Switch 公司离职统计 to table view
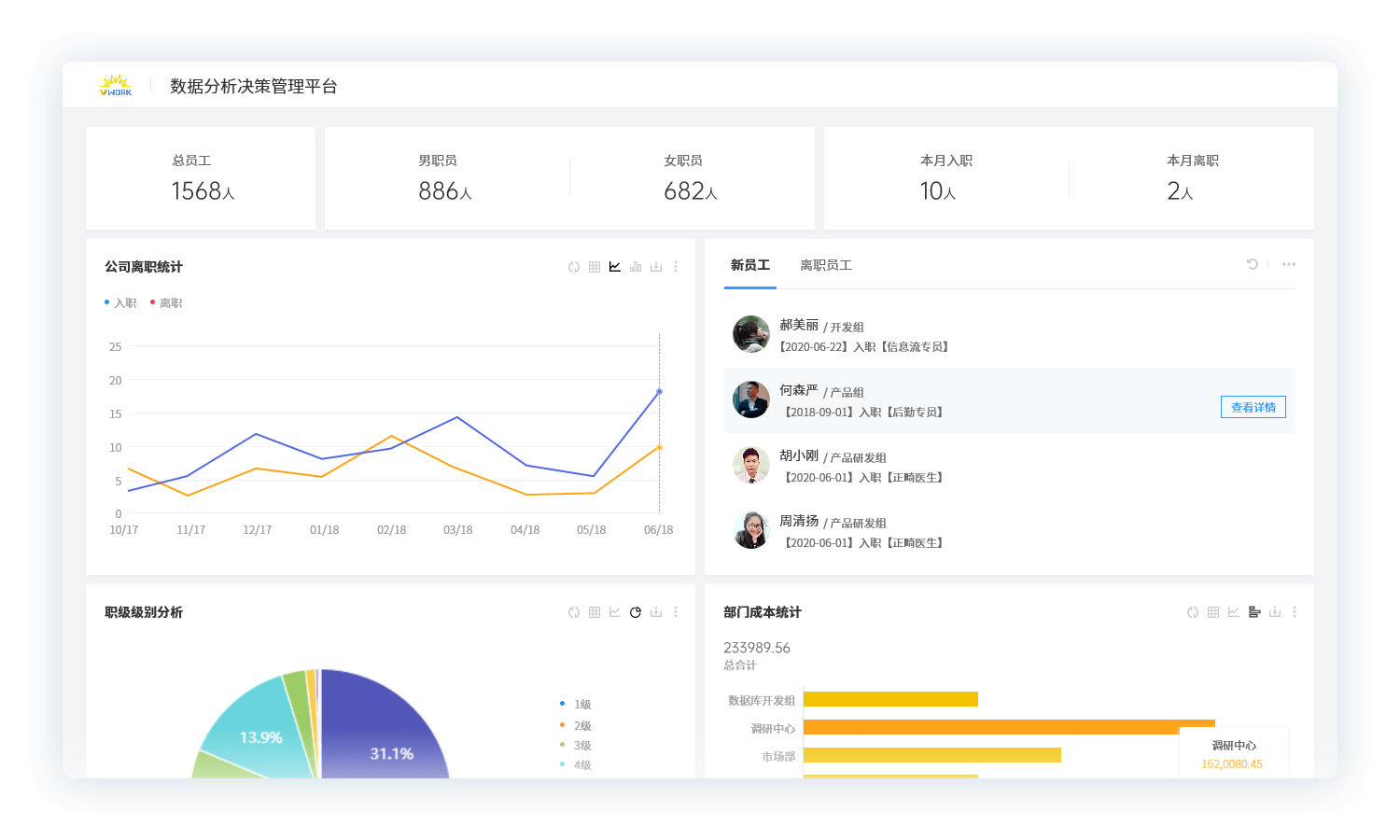The height and width of the screenshot is (840, 1400). 595,267
